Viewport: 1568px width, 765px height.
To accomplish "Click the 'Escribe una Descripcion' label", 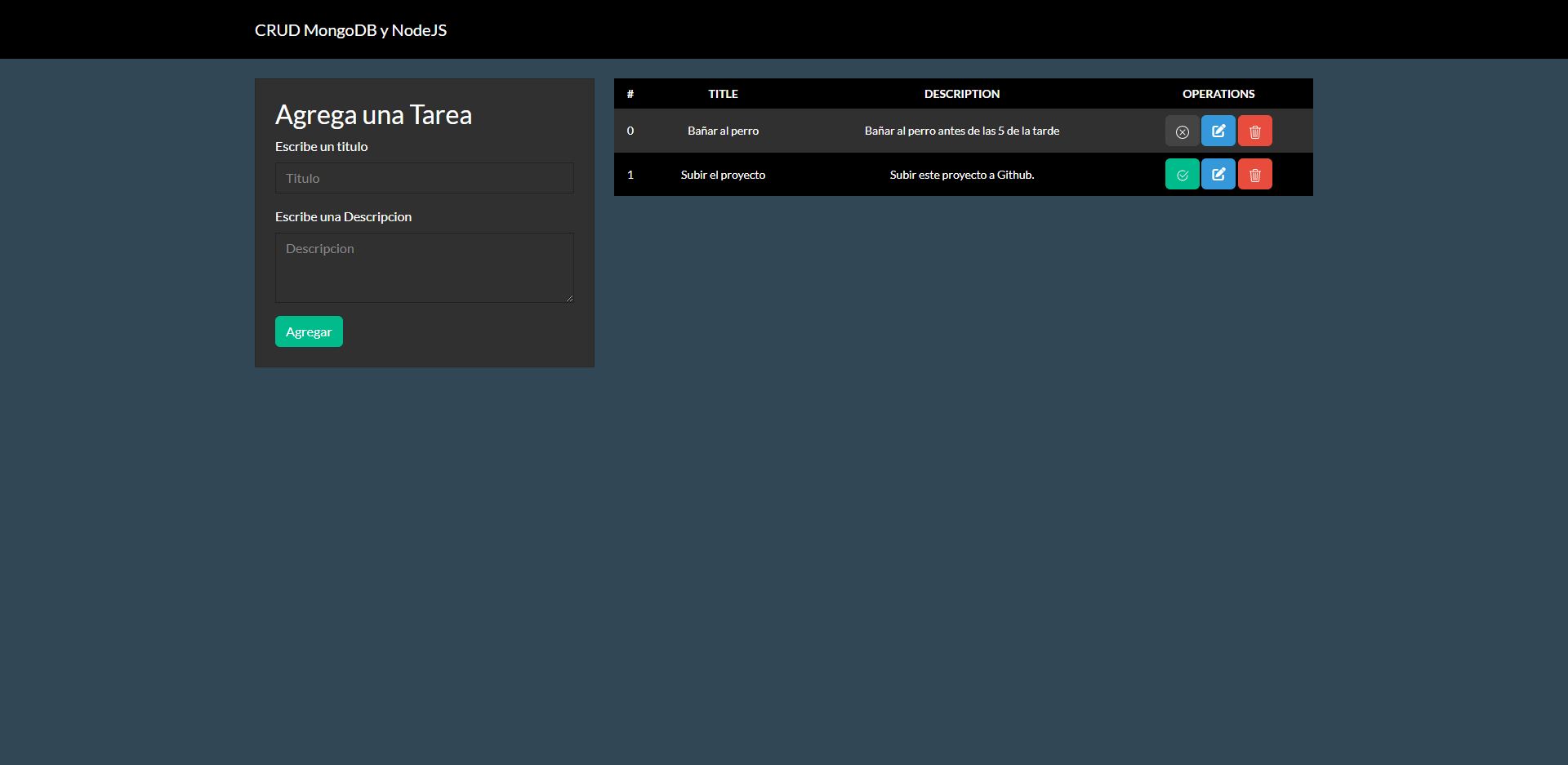I will tap(343, 217).
